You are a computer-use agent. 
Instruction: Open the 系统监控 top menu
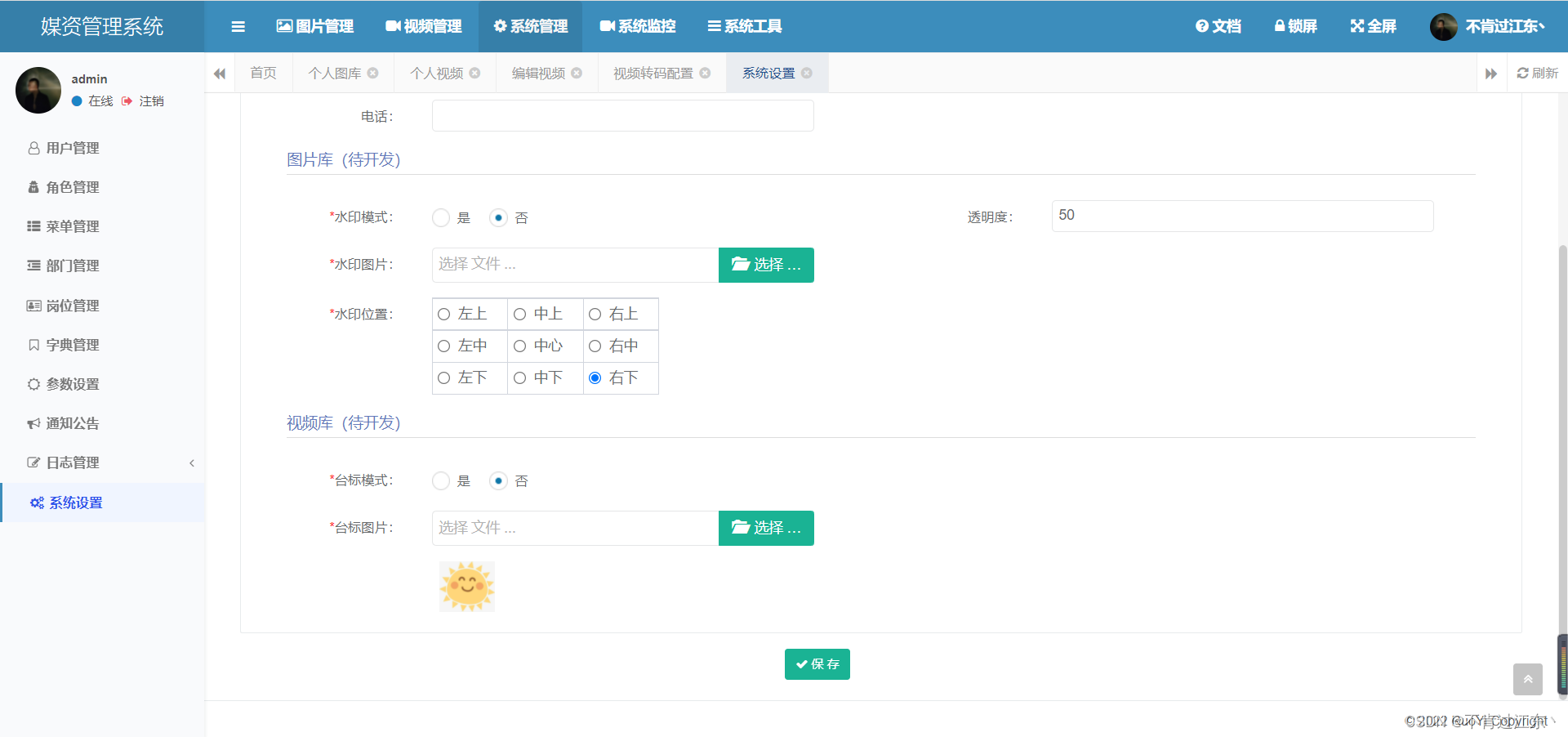coord(638,26)
